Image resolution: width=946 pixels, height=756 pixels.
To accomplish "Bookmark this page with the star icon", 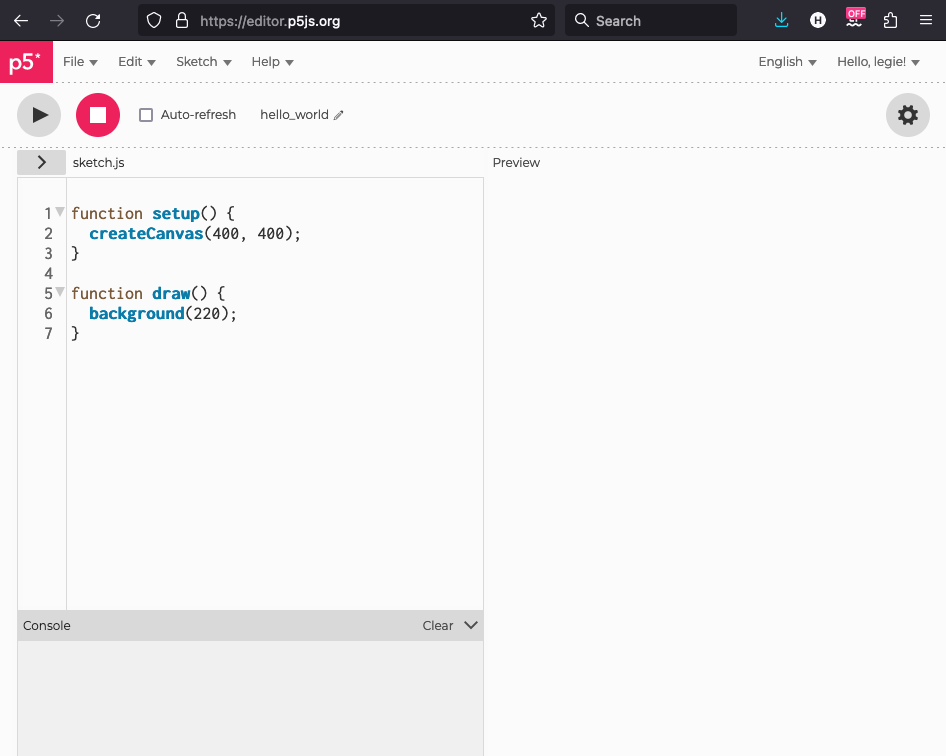I will (x=539, y=20).
